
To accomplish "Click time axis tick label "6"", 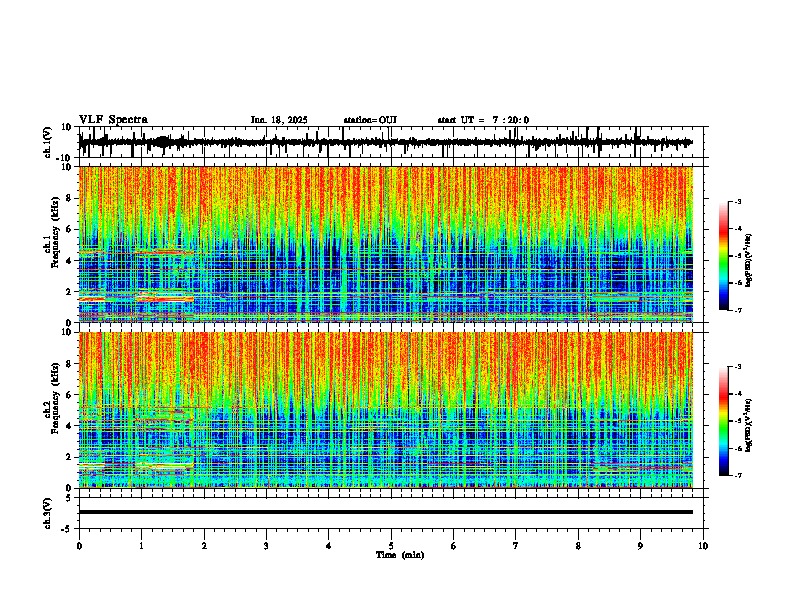I will point(453,546).
